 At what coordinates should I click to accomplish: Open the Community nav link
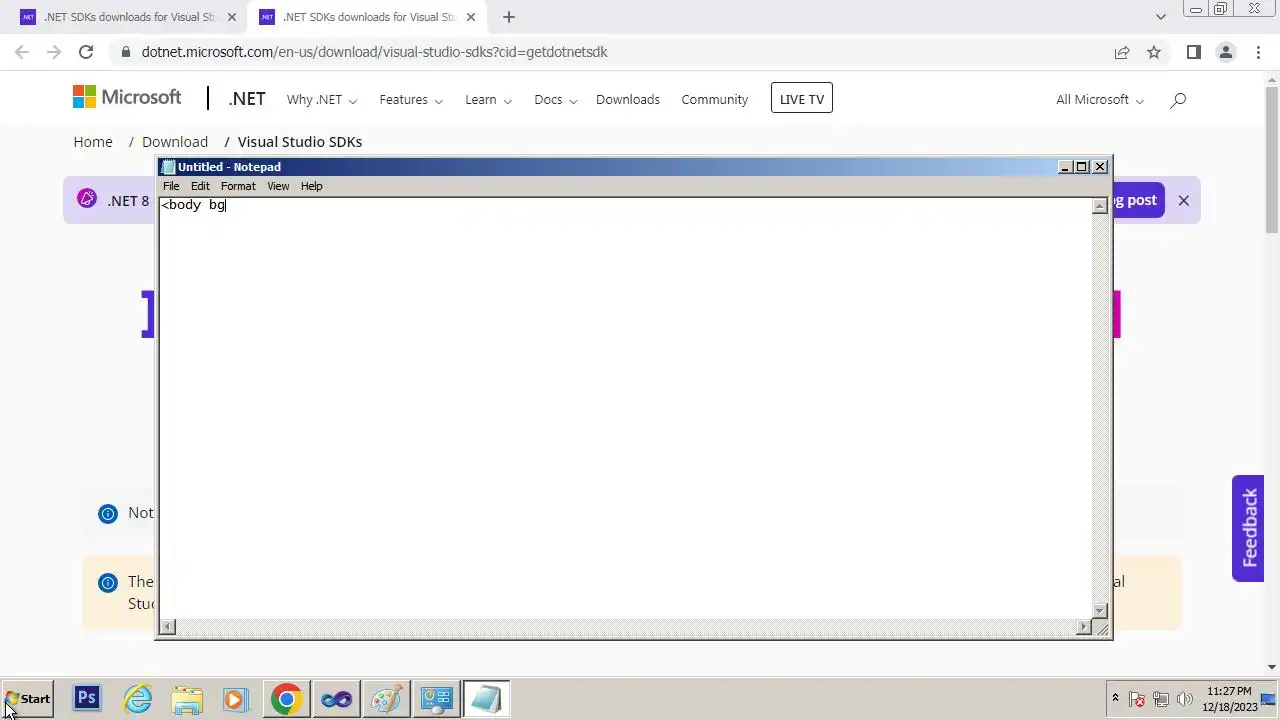(714, 99)
